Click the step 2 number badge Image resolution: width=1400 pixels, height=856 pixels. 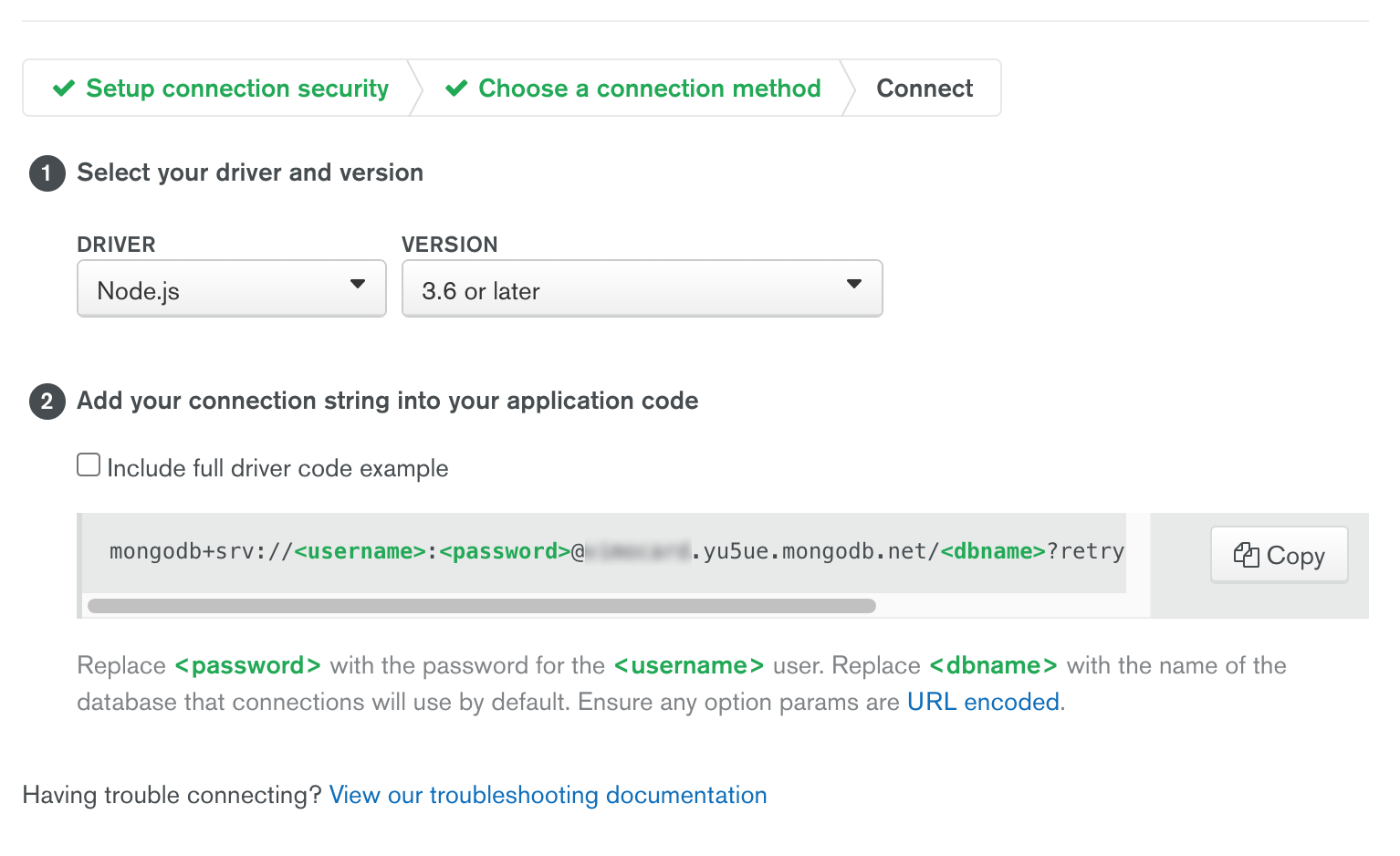click(47, 402)
